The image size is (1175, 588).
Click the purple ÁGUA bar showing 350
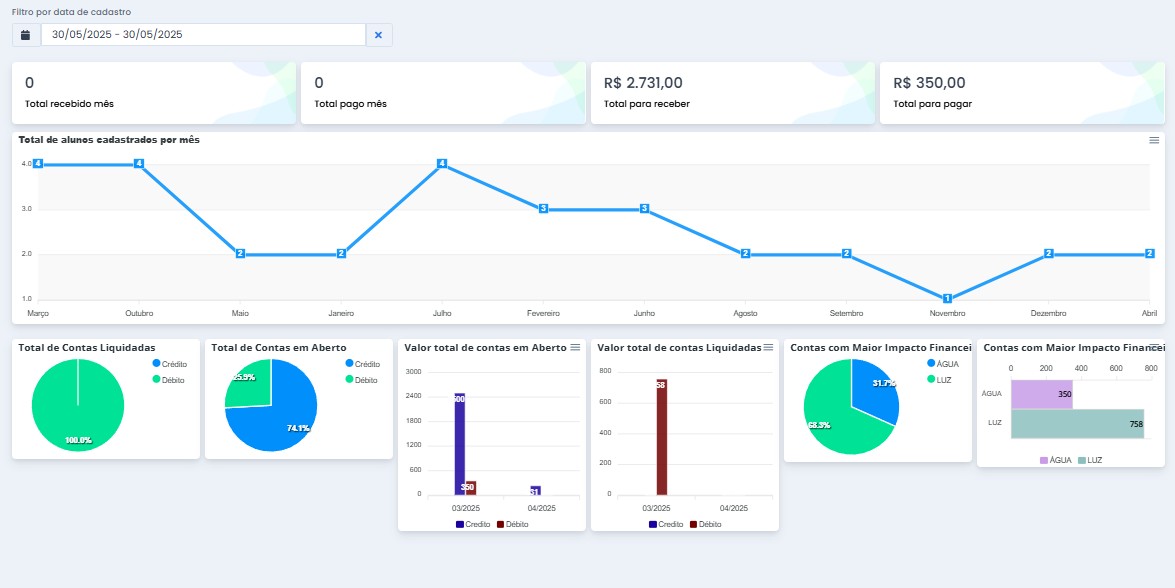[1042, 394]
